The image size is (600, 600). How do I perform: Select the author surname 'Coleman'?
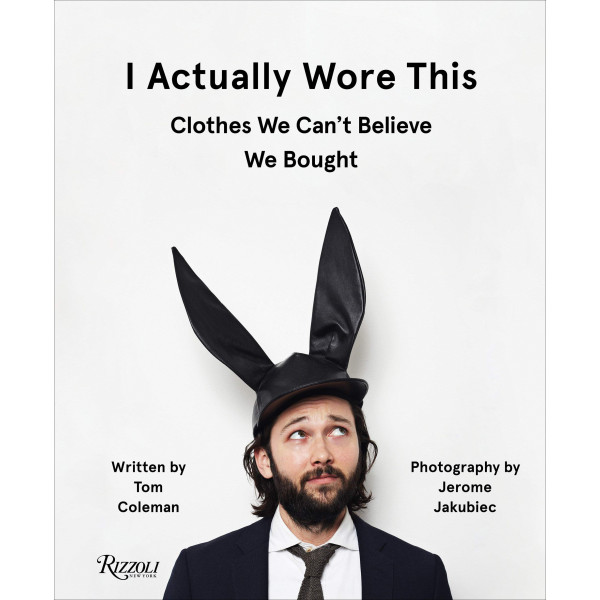[148, 507]
